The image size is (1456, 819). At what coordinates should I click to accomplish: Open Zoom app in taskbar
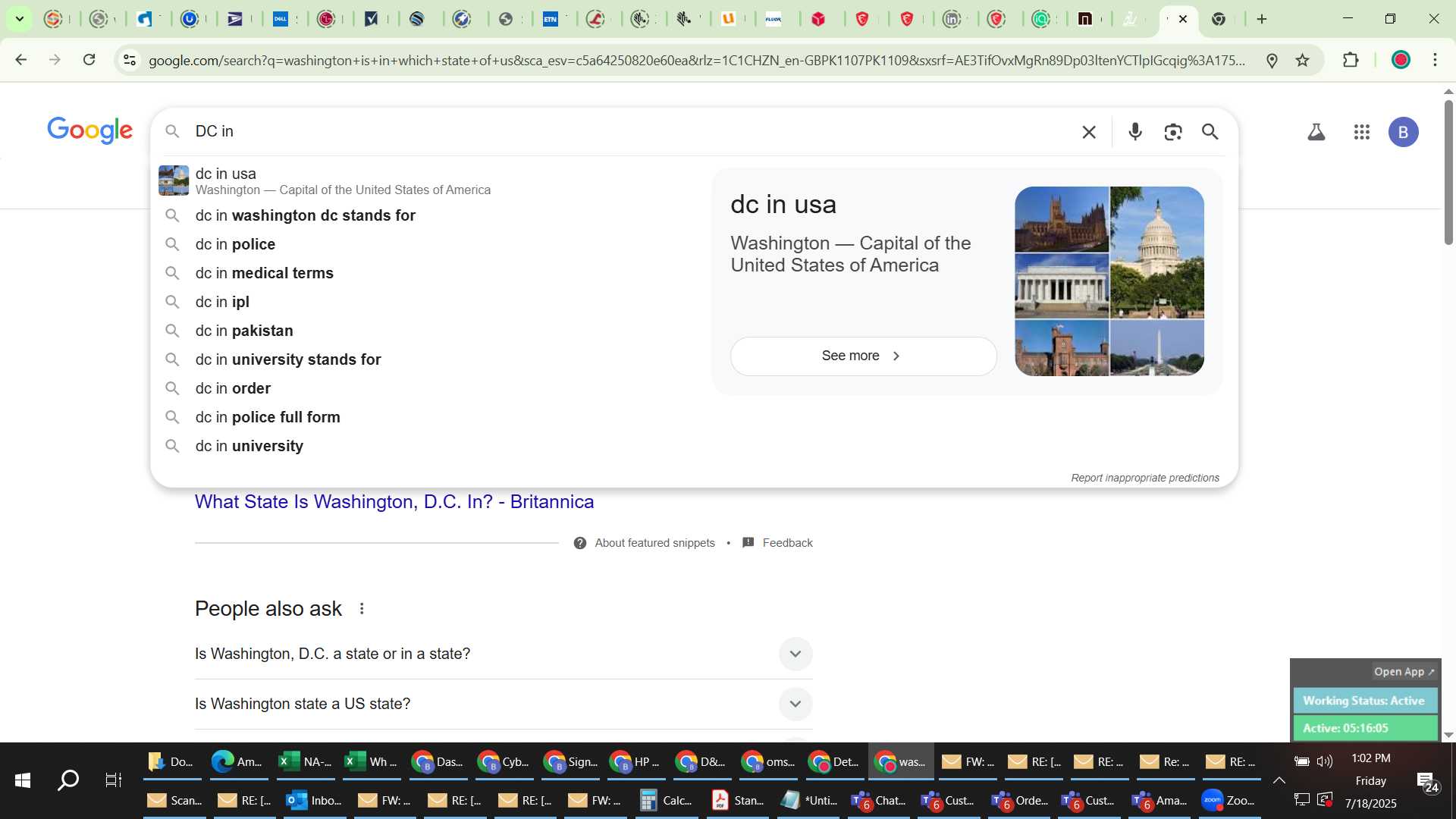(x=1229, y=800)
